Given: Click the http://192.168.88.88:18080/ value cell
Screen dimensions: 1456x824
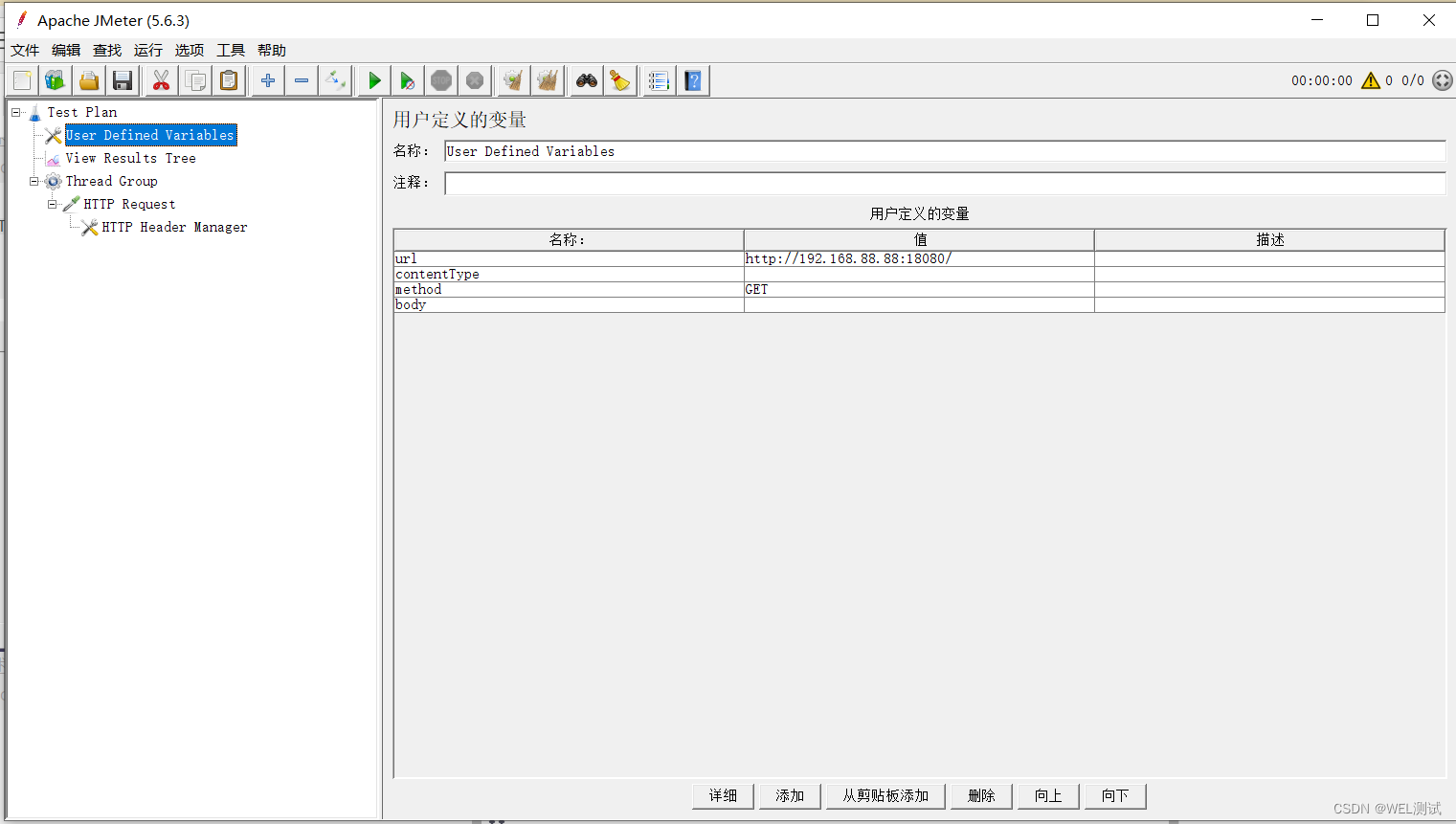Looking at the screenshot, I should coord(919,258).
